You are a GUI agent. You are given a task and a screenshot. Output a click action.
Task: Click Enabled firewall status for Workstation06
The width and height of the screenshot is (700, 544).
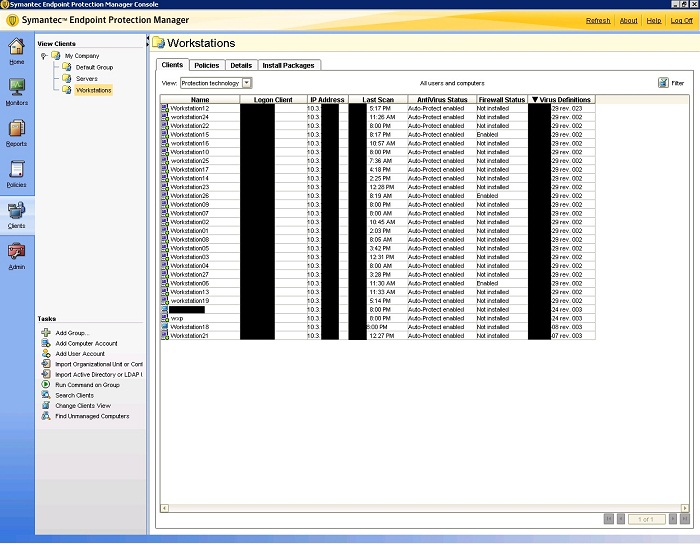click(487, 283)
